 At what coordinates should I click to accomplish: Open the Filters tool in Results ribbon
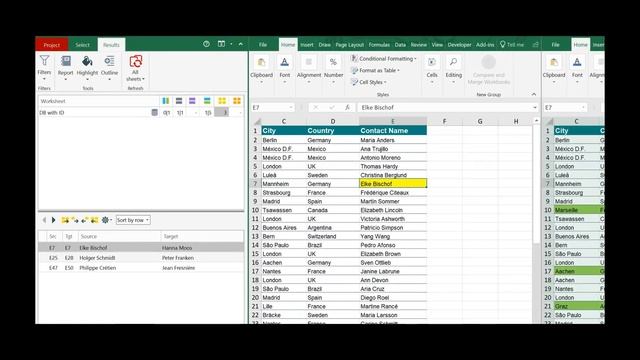(44, 67)
